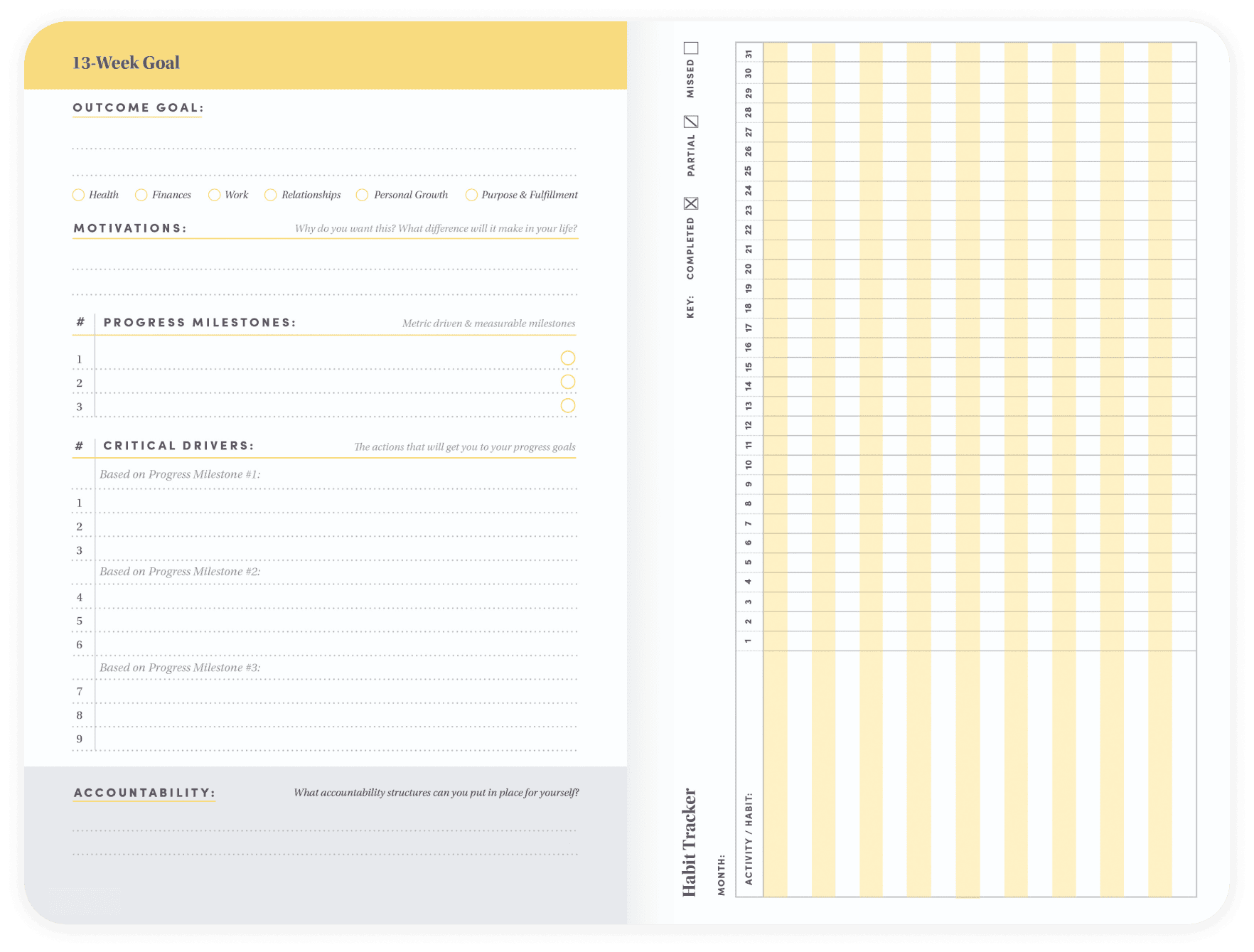Viewport: 1254px width, 952px height.
Task: Click Critical Driver line number 9
Action: tap(334, 740)
